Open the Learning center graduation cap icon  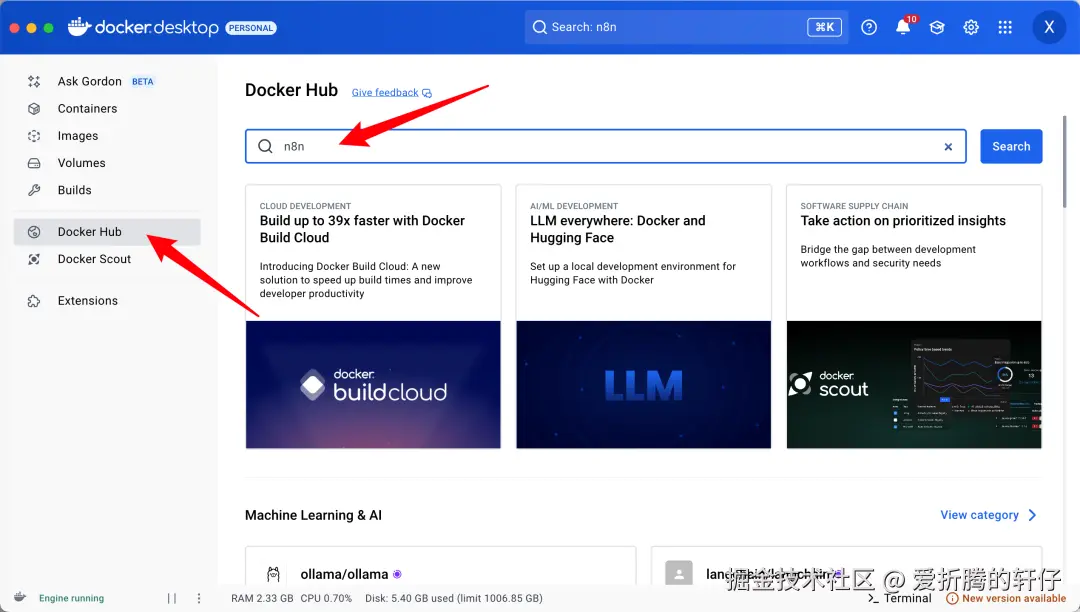point(937,28)
